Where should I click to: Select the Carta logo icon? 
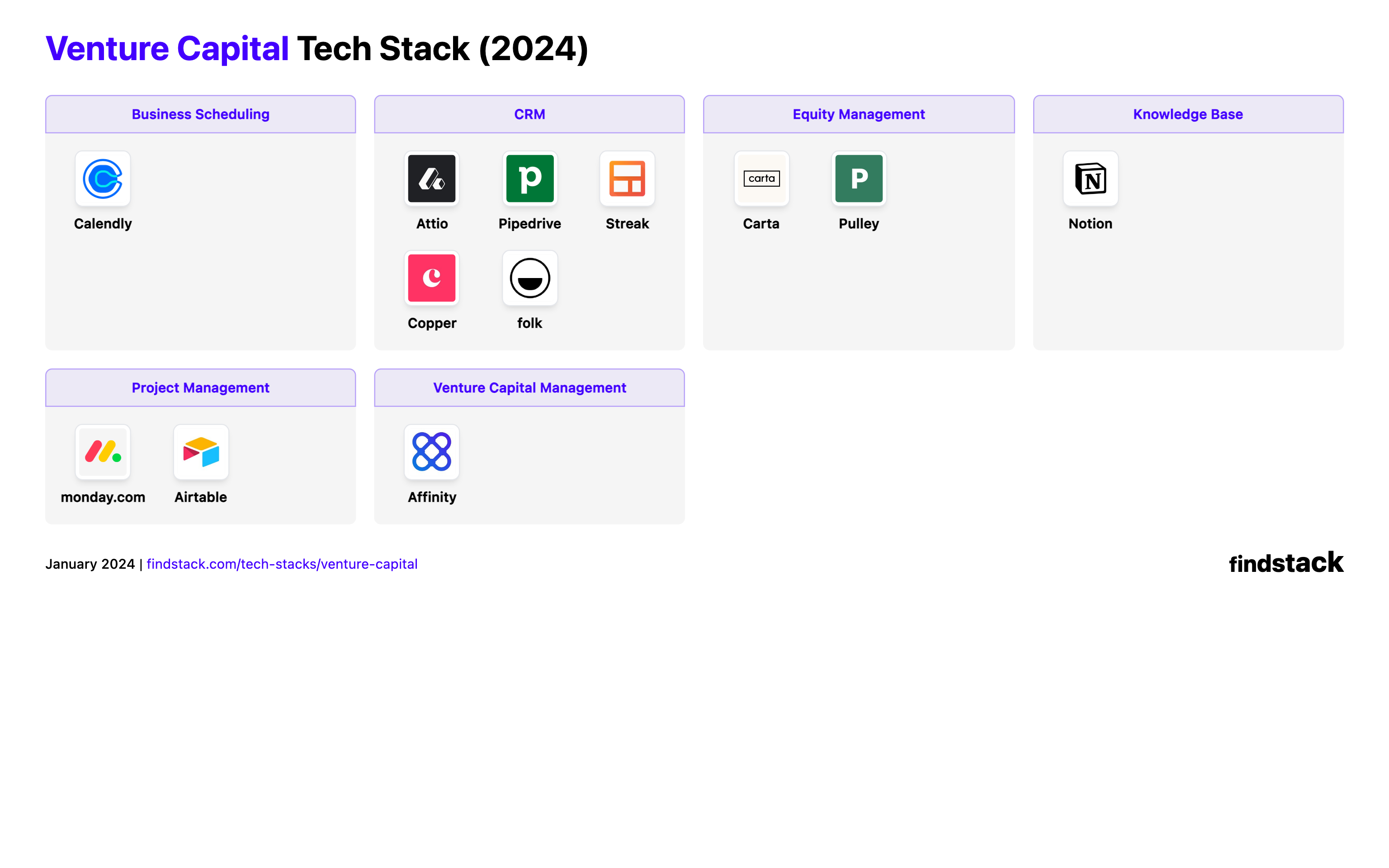coord(761,179)
